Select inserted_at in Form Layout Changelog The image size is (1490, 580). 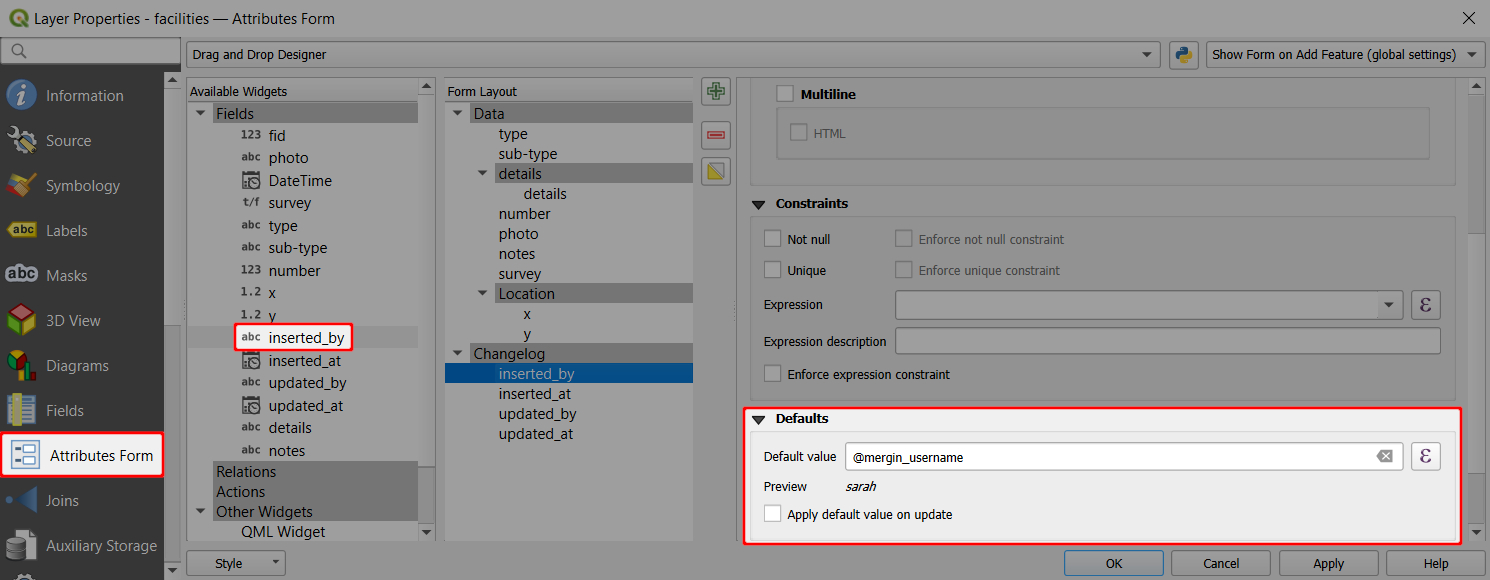click(x=535, y=394)
